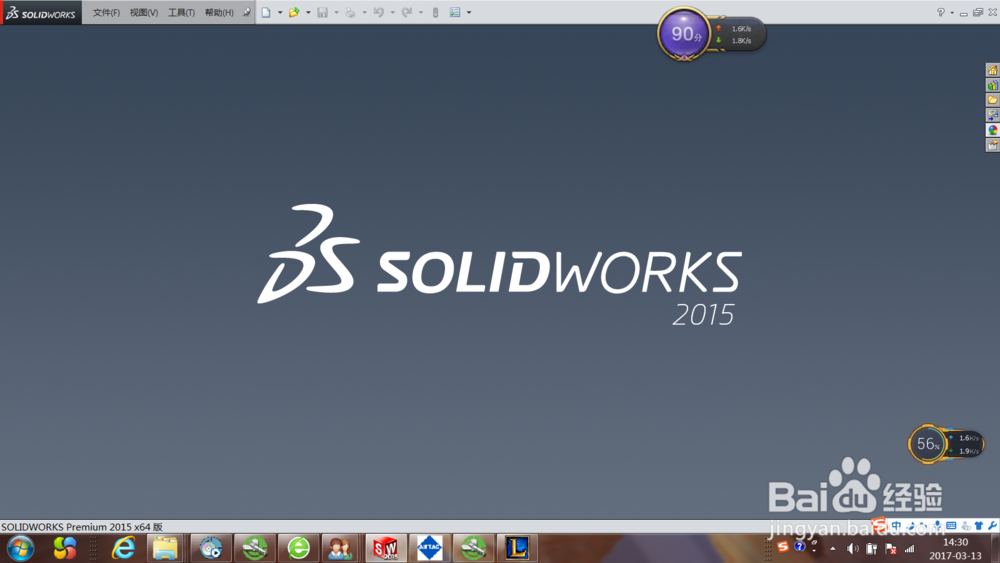This screenshot has height=563, width=1000.
Task: Click the battery power tray icon
Action: pyautogui.click(x=871, y=549)
